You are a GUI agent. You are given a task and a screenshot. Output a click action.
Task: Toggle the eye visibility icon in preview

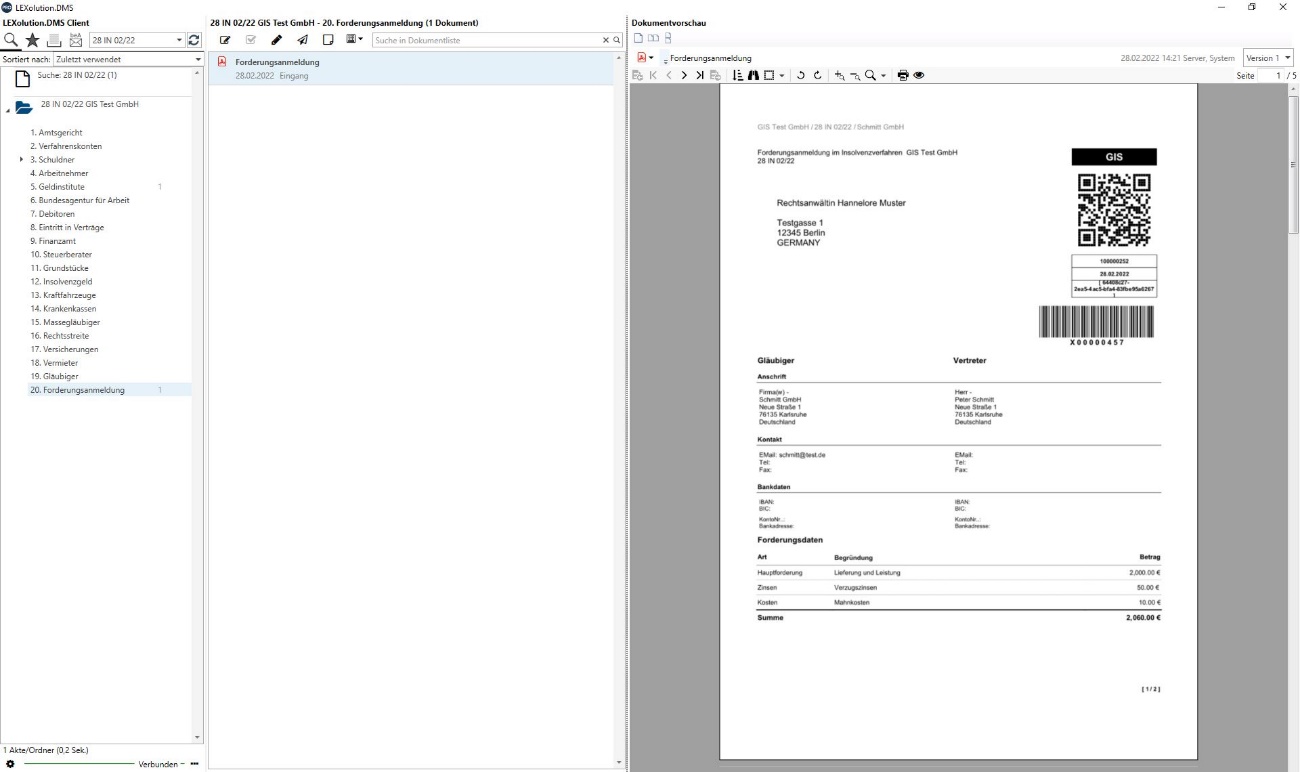919,75
